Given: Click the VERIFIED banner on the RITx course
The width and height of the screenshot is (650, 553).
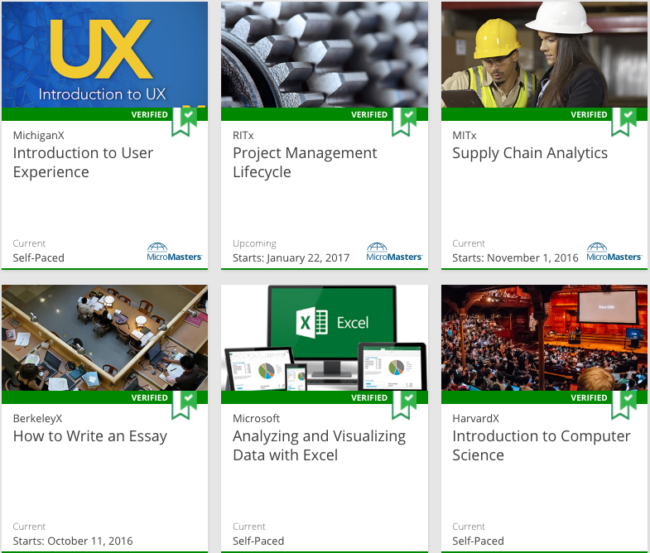Looking at the screenshot, I should coord(325,114).
